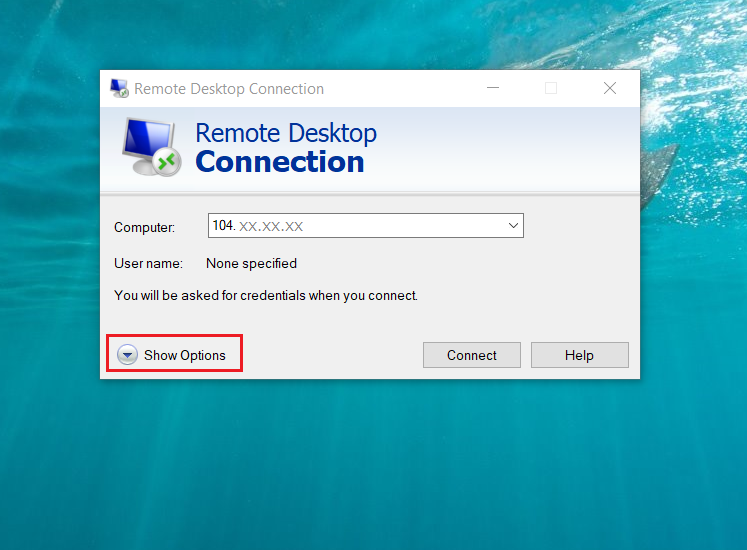The image size is (747, 550).
Task: Click the Connect button
Action: [472, 355]
